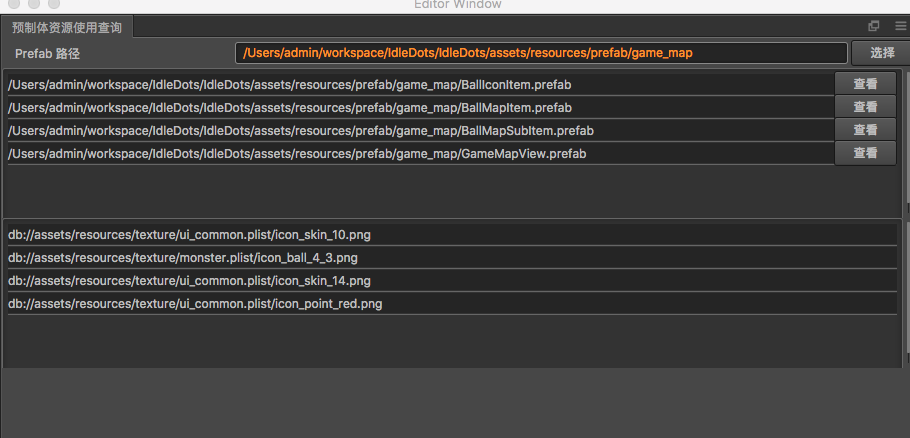Viewport: 910px width, 438px height.
Task: Select the 预制体资源使用查询 tab
Action: click(67, 27)
